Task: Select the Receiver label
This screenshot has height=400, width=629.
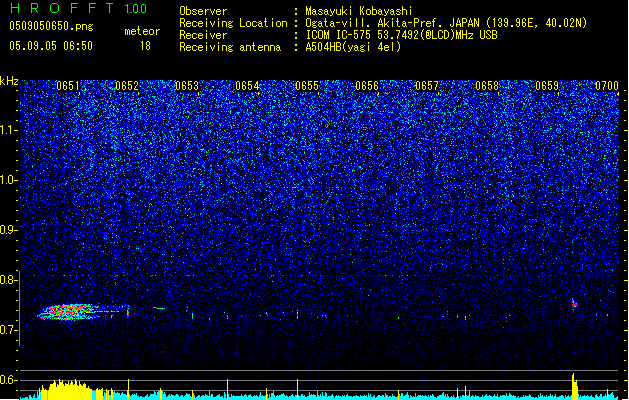Action: [203, 35]
